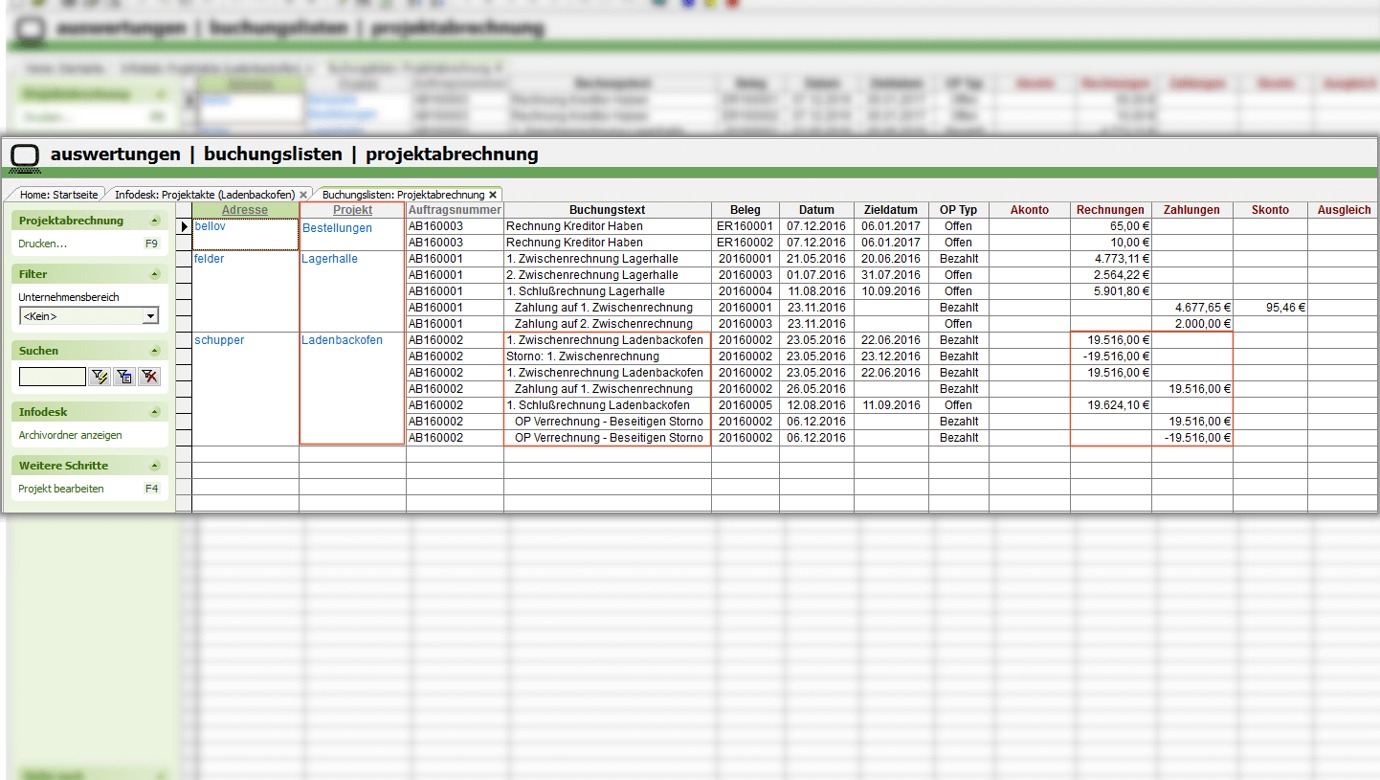Collapse the Weitere Schritte panel
Screen dimensions: 1380x780
coord(155,466)
